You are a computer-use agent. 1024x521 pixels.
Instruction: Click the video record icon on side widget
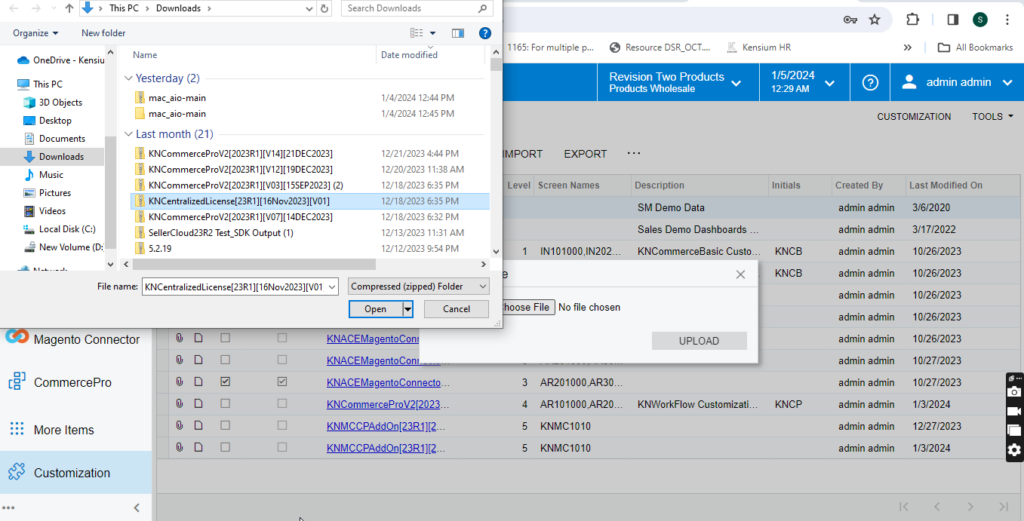[x=1014, y=411]
